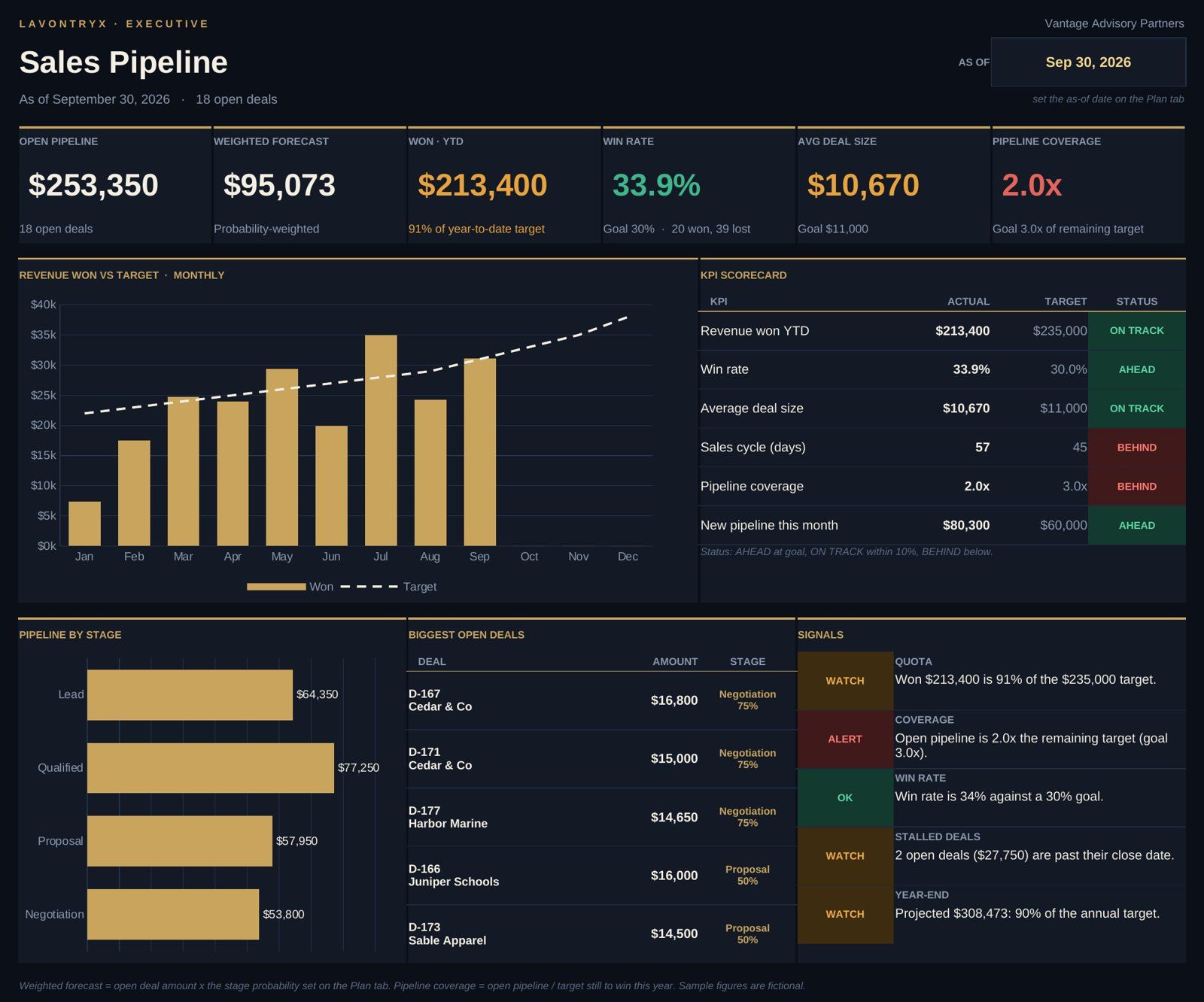Select deal D-173 Sable Apparel

[447, 934]
